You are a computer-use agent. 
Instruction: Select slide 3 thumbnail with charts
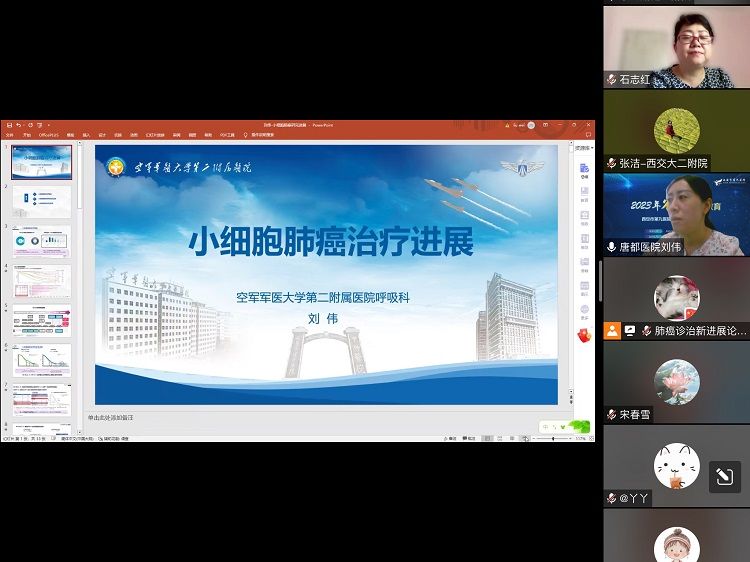pos(42,242)
